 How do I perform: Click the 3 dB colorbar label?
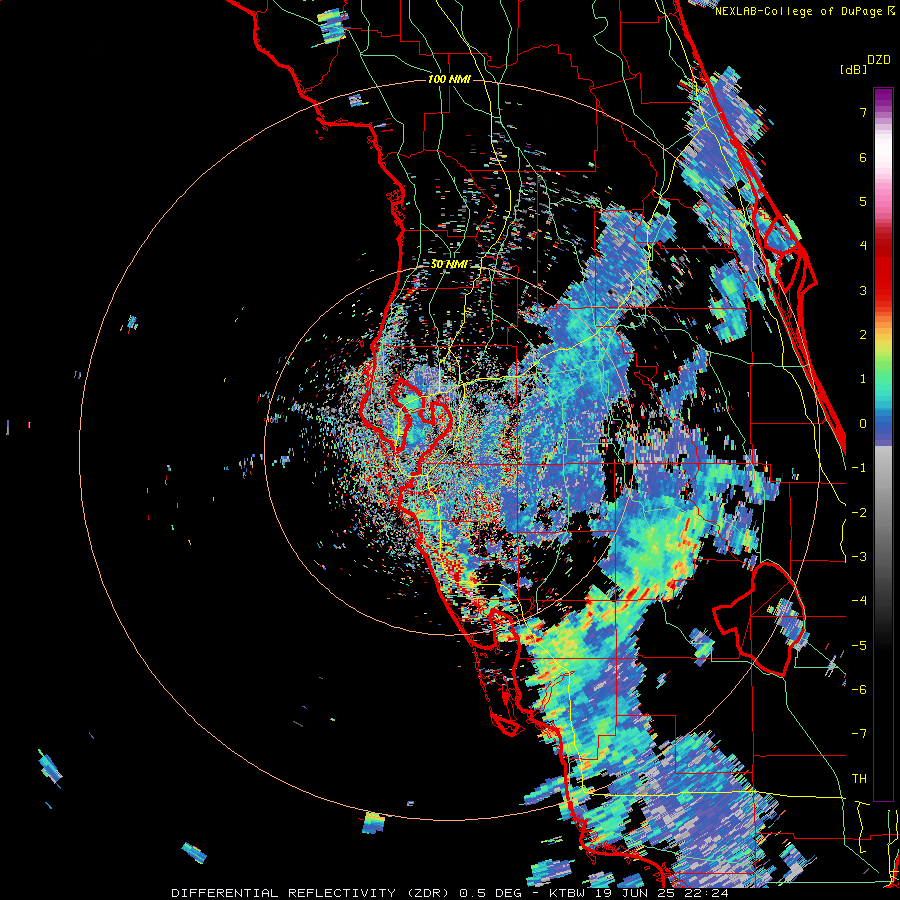pyautogui.click(x=863, y=290)
